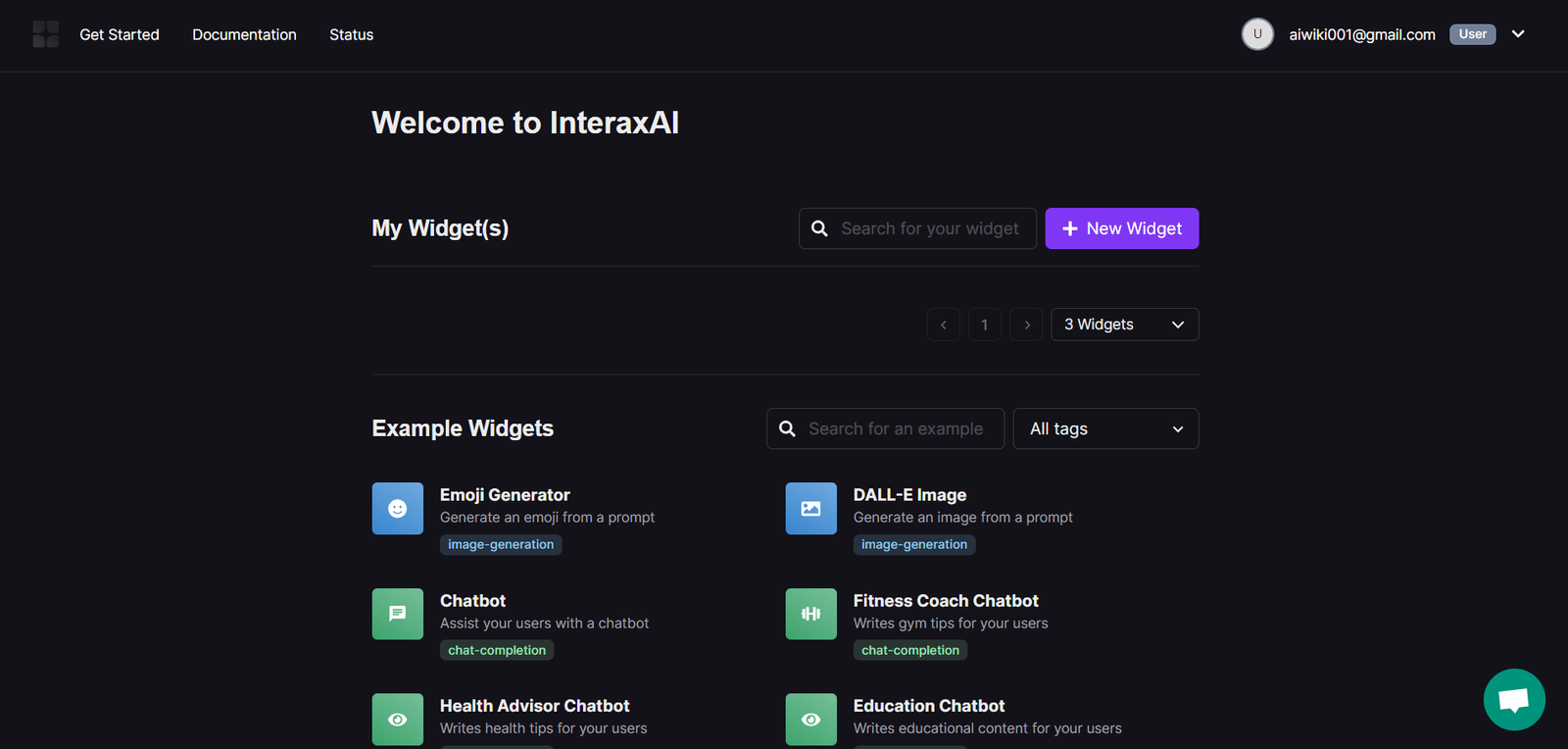Click the search icon in widget search

[819, 228]
